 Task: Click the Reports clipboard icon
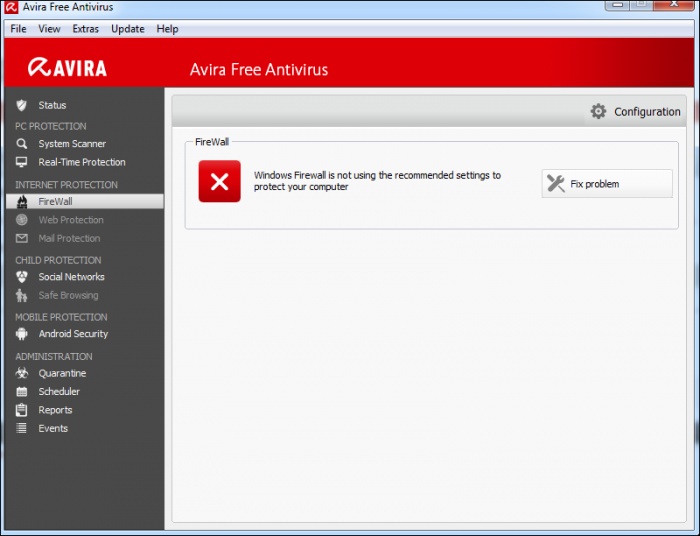pyautogui.click(x=21, y=410)
